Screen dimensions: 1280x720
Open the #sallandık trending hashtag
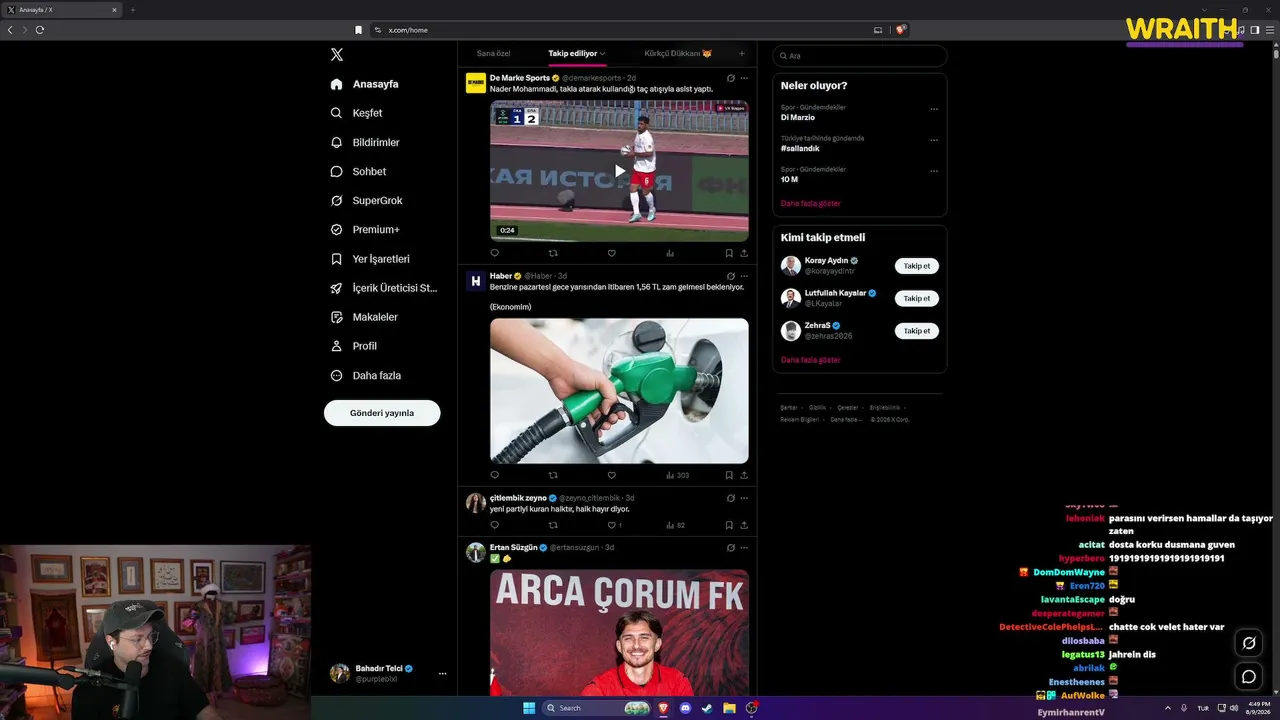click(x=800, y=148)
